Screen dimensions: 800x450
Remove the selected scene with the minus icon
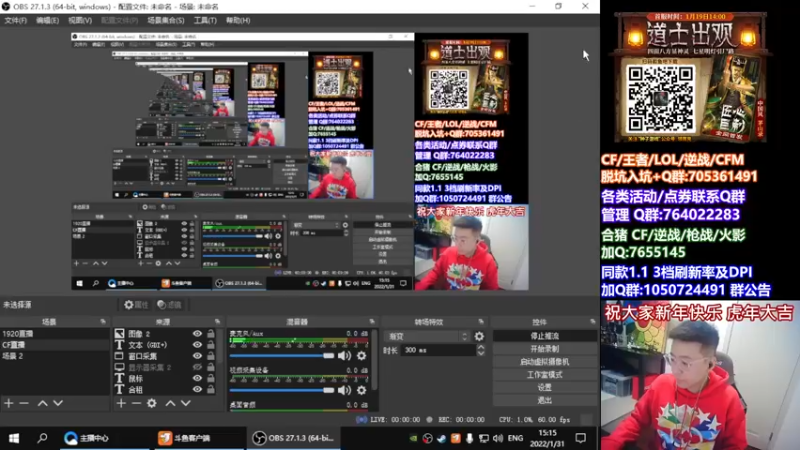[24, 403]
